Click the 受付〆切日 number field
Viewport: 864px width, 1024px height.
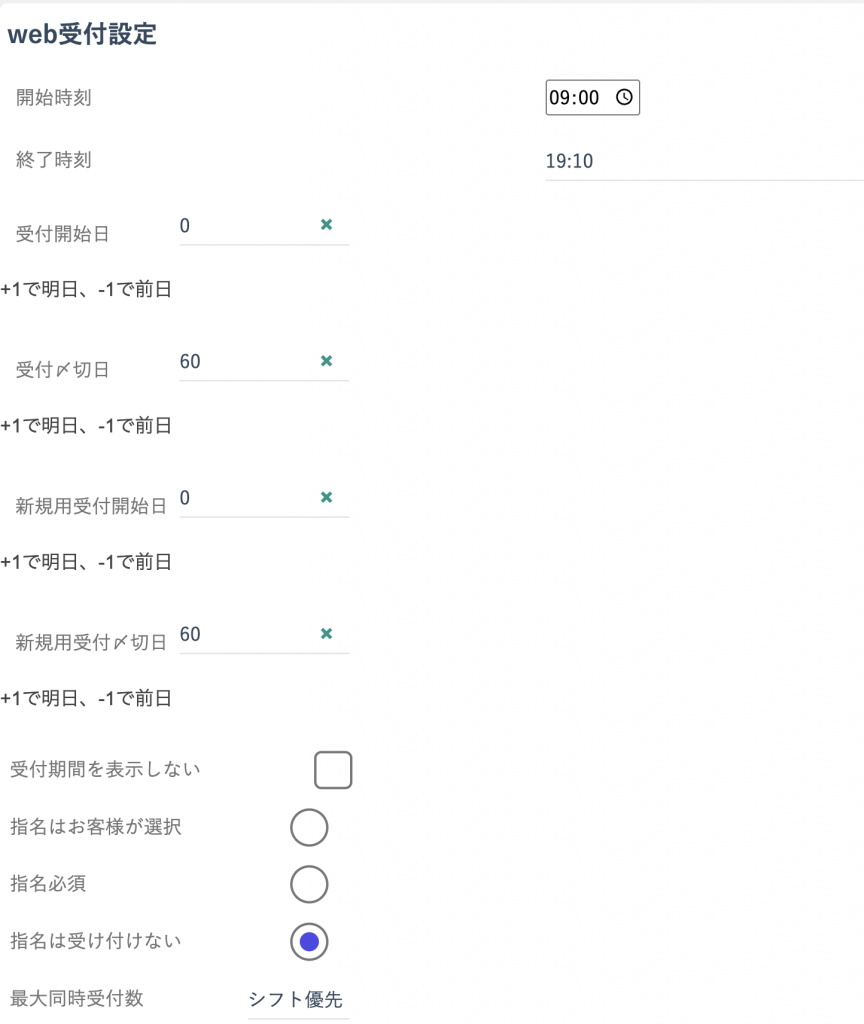[x=248, y=362]
